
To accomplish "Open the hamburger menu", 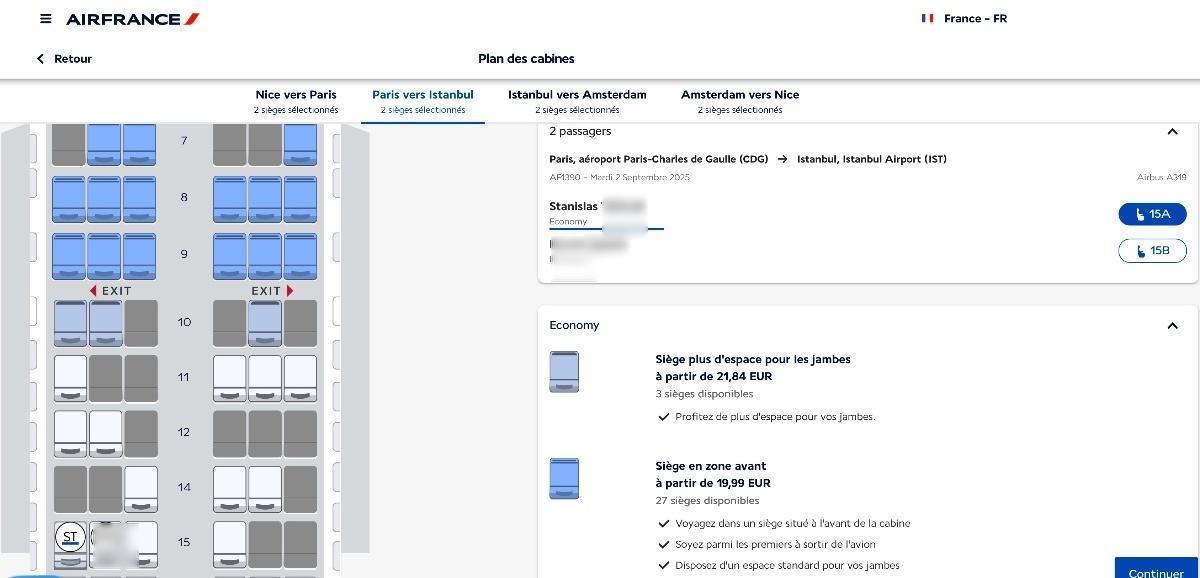I will (x=45, y=19).
